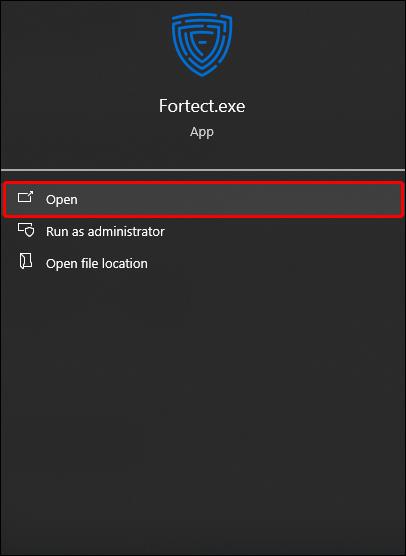The height and width of the screenshot is (556, 406).
Task: Click the monitor-with-shield admin icon
Action: 26,230
